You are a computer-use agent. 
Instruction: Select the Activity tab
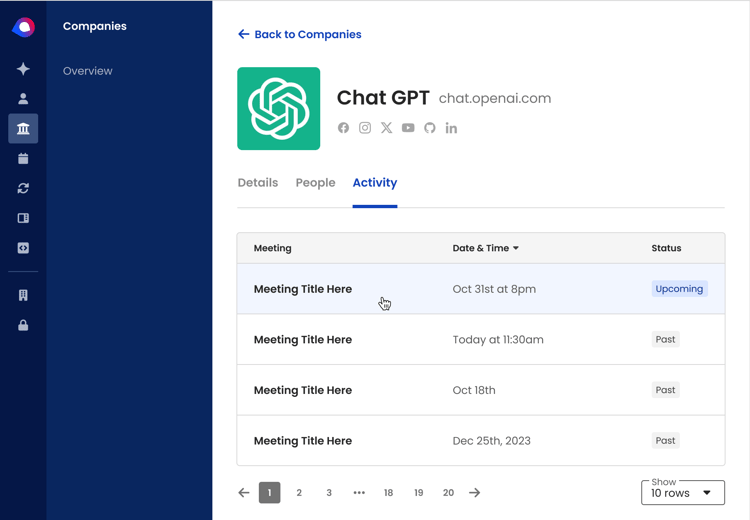pos(375,183)
